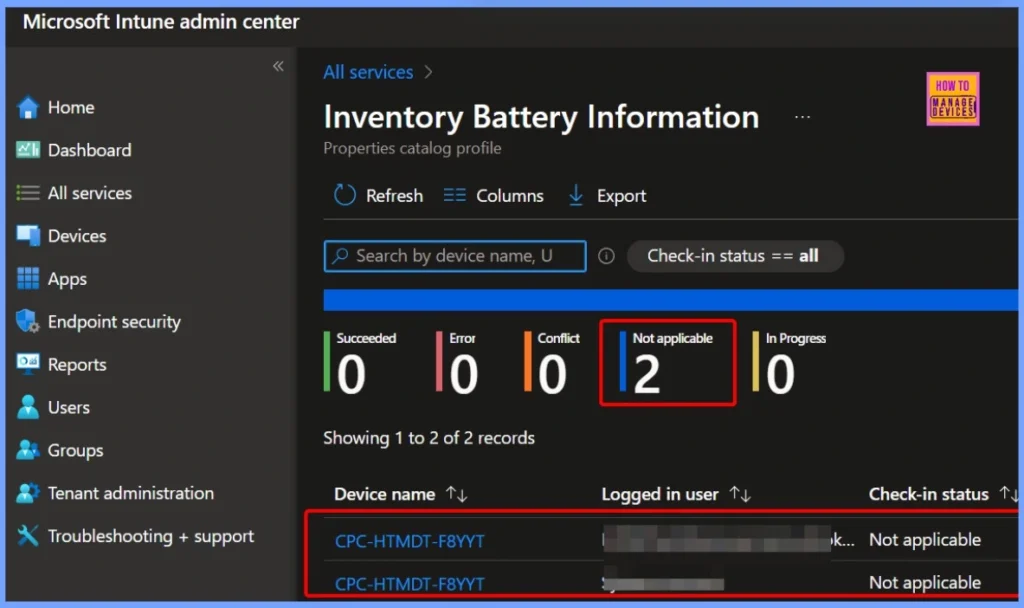This screenshot has height=608, width=1024.
Task: Click the blue status distribution bar
Action: (670, 300)
